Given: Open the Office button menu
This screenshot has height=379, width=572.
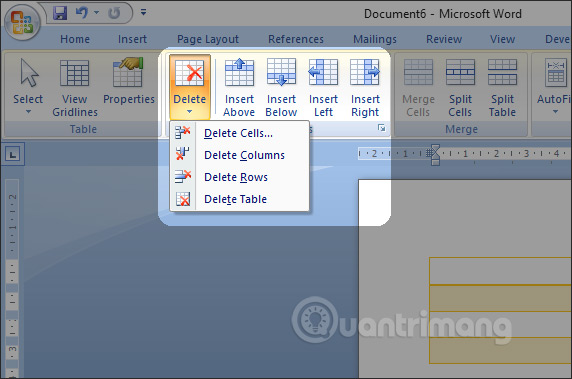Looking at the screenshot, I should [x=22, y=22].
